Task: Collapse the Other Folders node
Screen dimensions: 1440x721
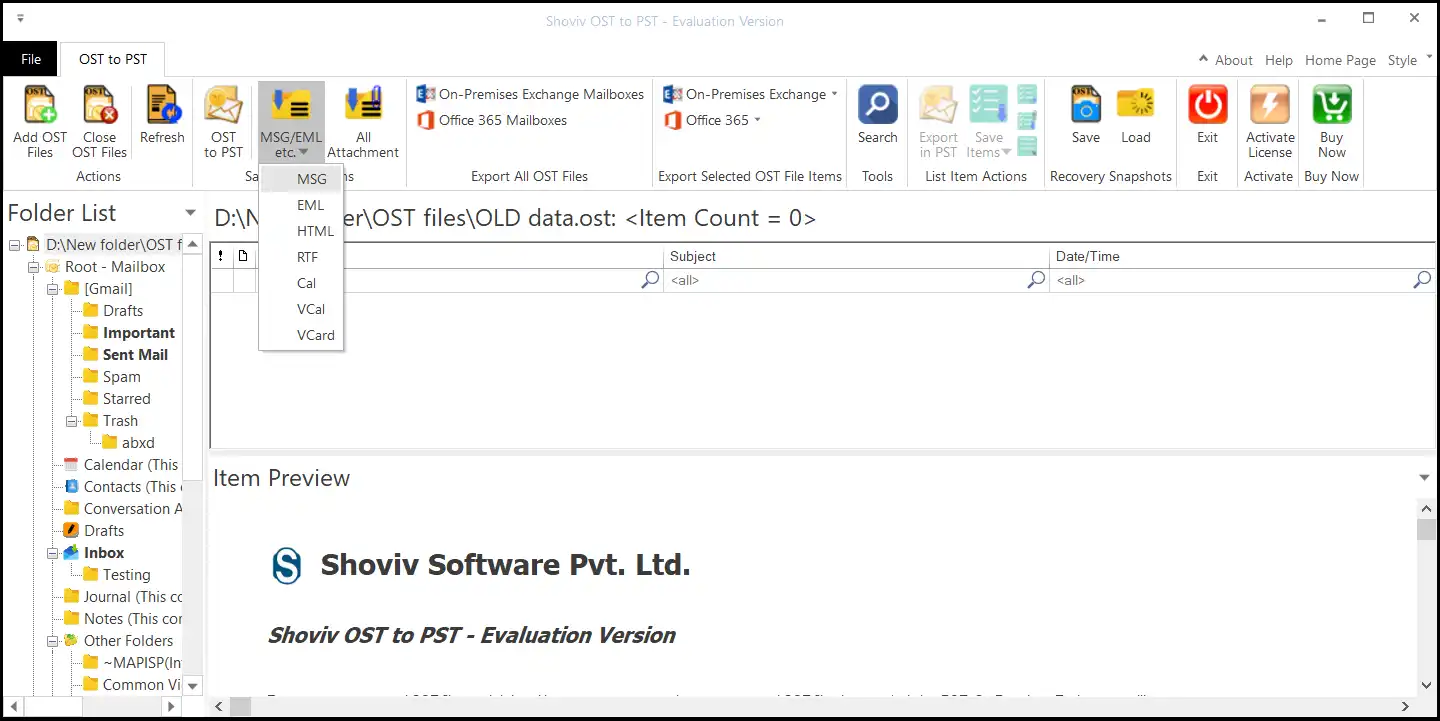Action: point(52,641)
